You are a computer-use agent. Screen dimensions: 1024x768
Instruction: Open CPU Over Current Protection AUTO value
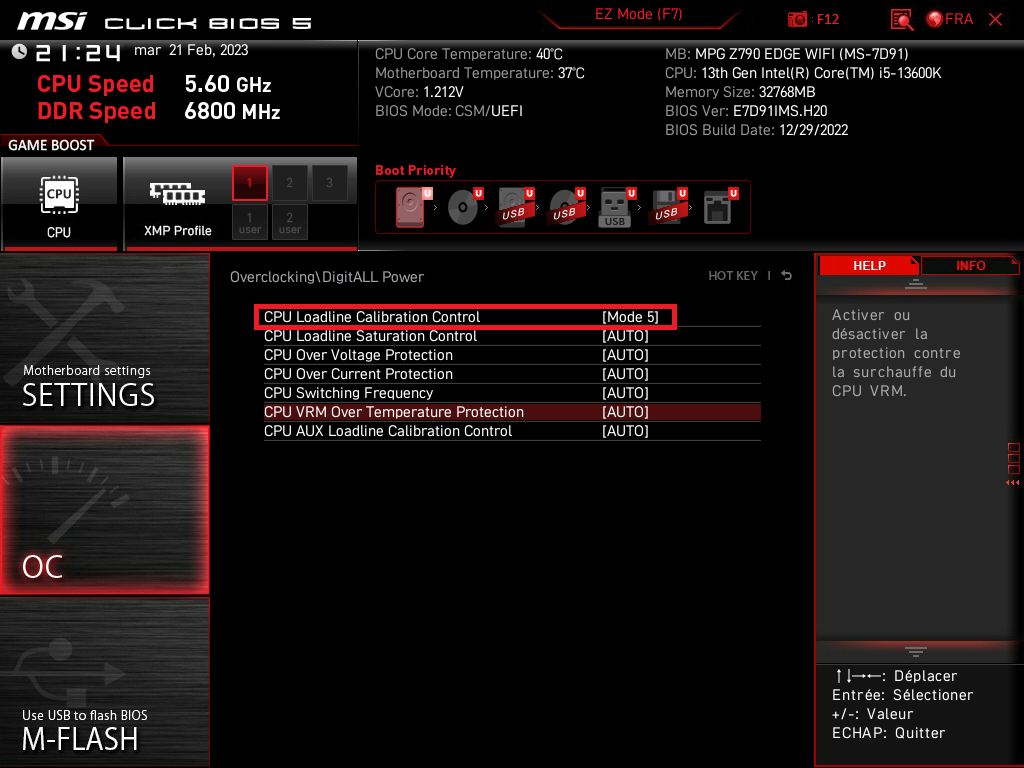(x=625, y=374)
